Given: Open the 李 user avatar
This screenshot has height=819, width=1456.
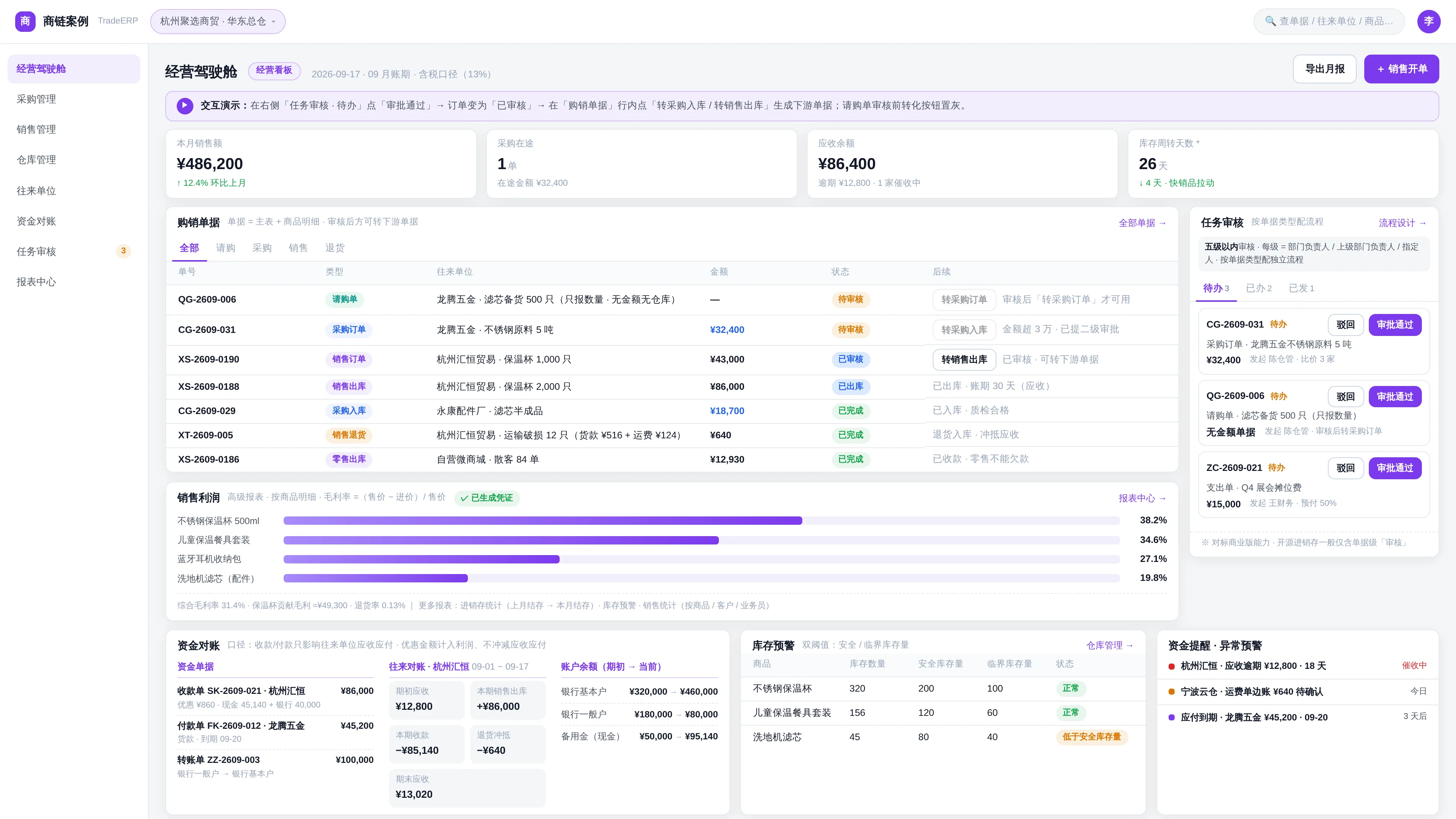Looking at the screenshot, I should (x=1428, y=22).
